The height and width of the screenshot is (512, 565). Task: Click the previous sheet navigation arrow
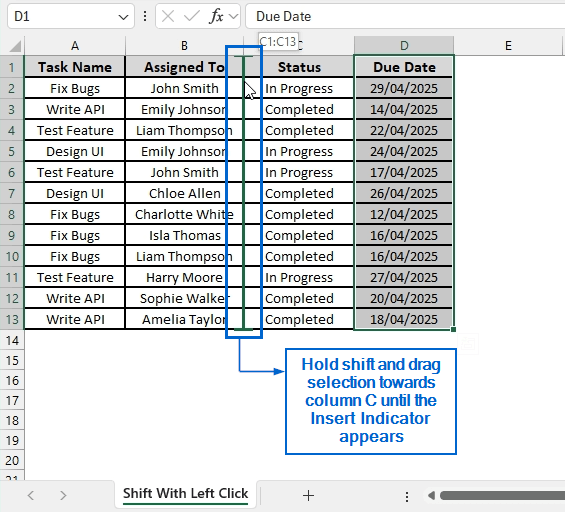[x=31, y=495]
